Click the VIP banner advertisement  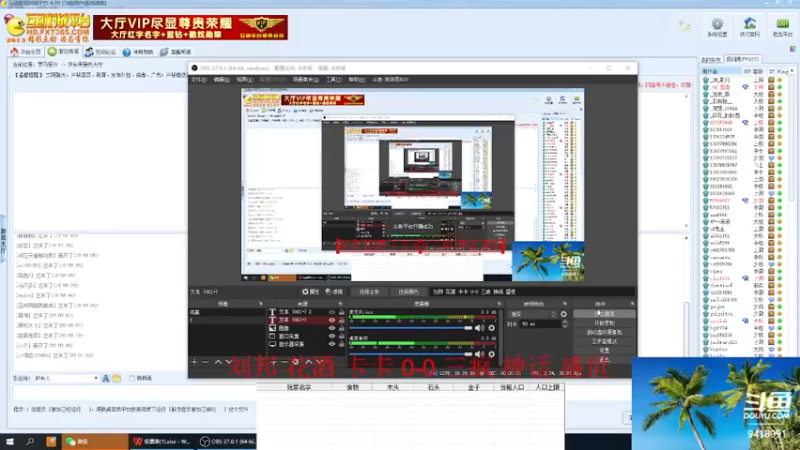point(190,28)
